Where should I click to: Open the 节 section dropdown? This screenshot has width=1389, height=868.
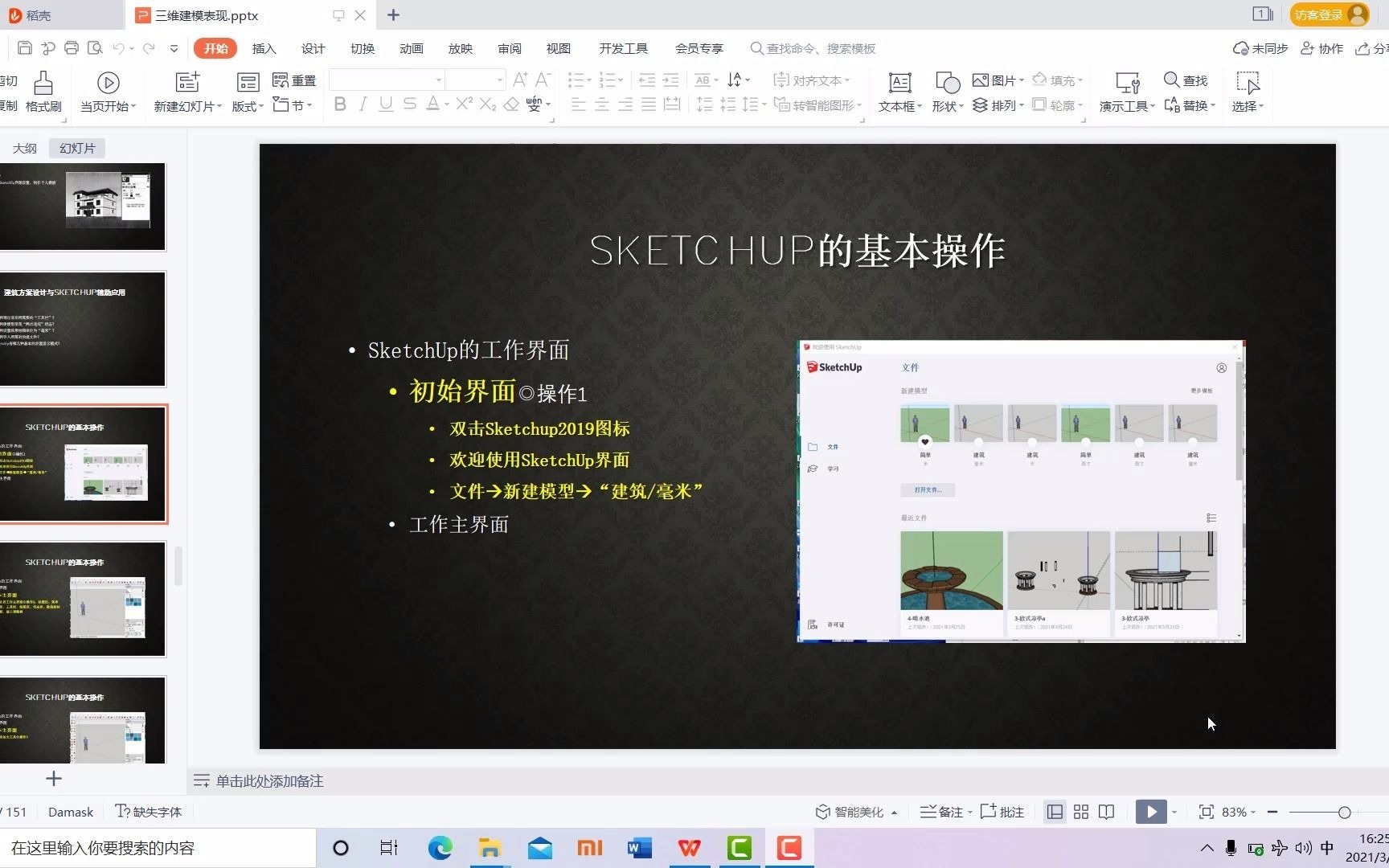tap(293, 105)
